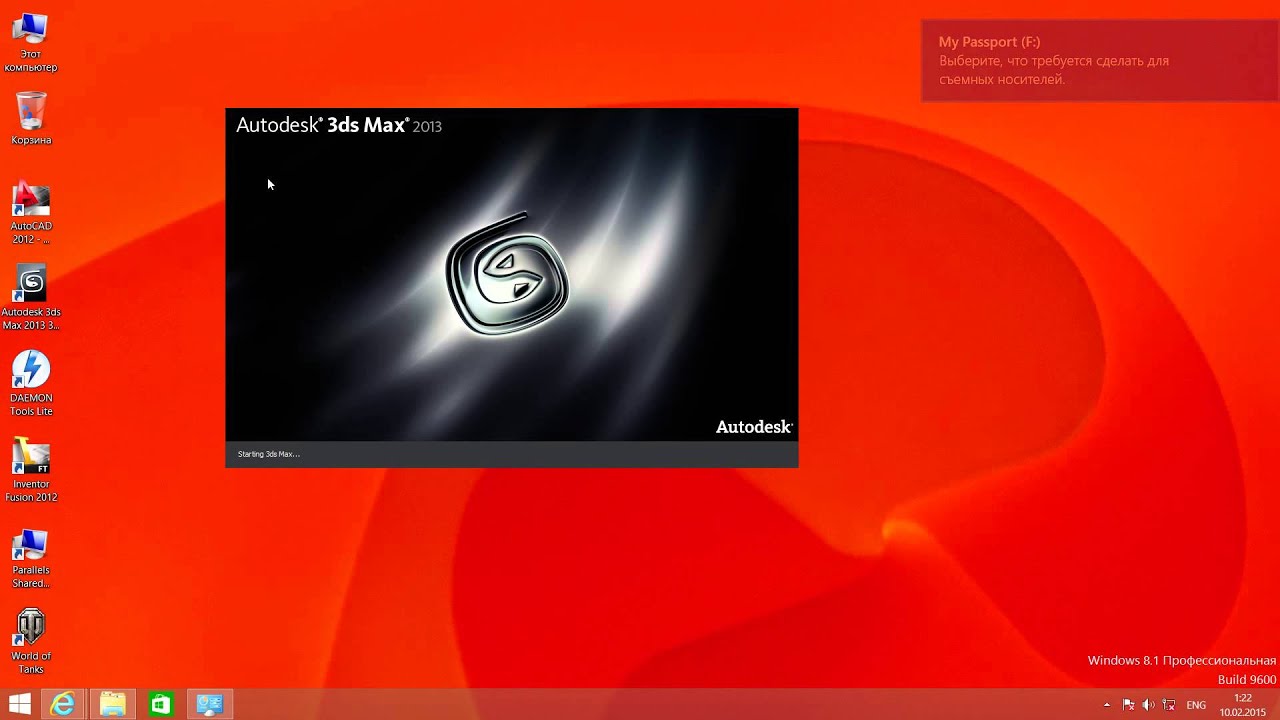Select the DAEMON Tools Lite shortcut
This screenshot has width=1280, height=720.
[31, 384]
